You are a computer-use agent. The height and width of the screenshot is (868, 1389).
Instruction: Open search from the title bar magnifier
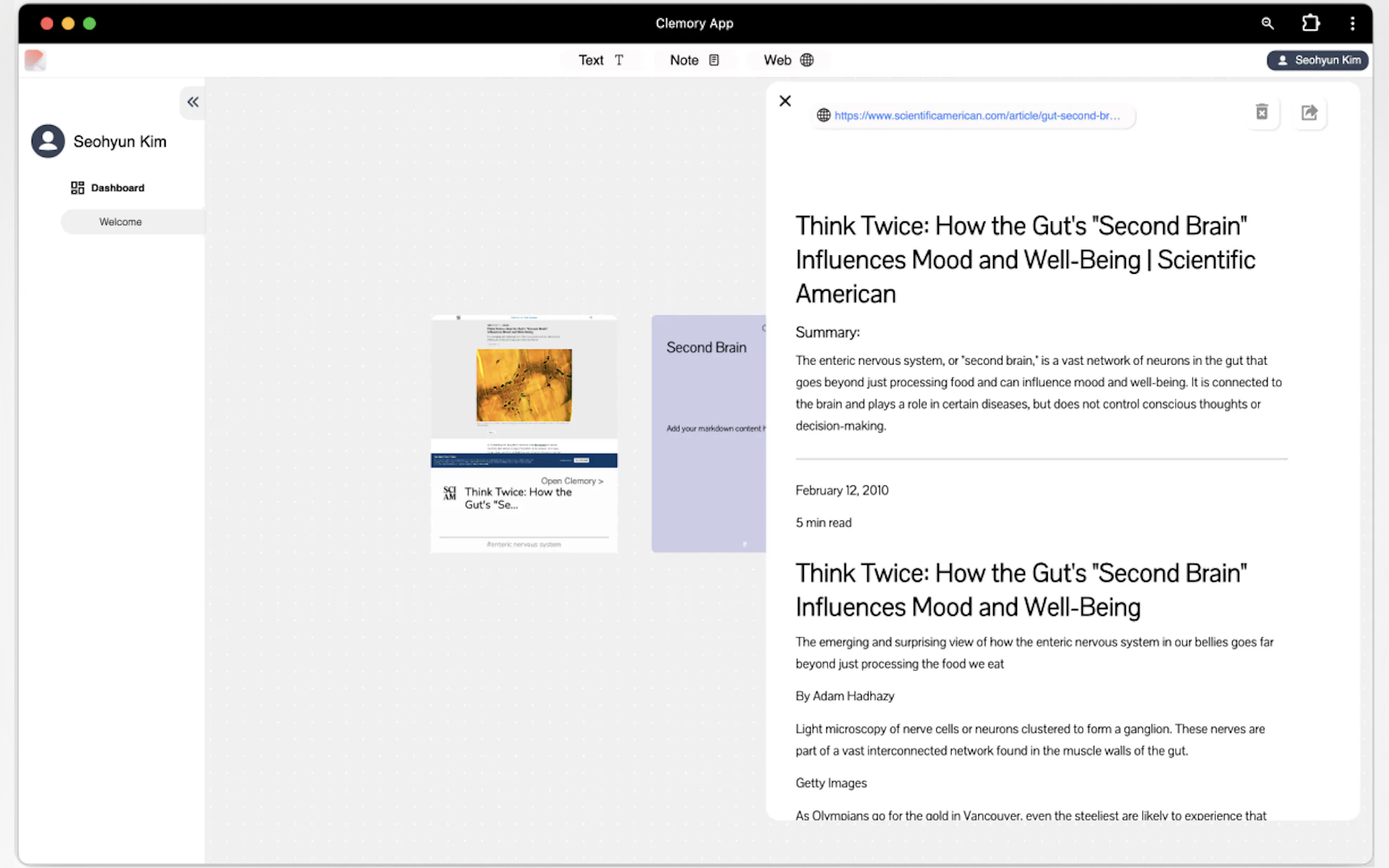(x=1267, y=24)
